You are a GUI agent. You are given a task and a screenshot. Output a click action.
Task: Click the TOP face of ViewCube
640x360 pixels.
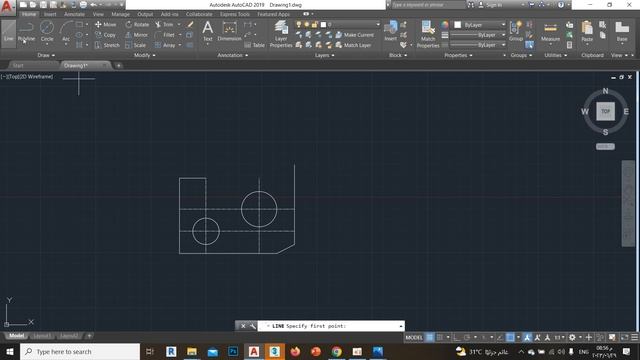click(x=605, y=111)
